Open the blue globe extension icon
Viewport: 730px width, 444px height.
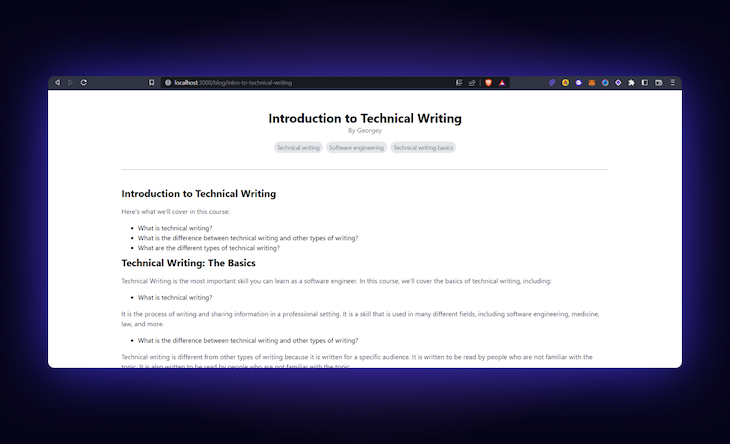click(605, 82)
